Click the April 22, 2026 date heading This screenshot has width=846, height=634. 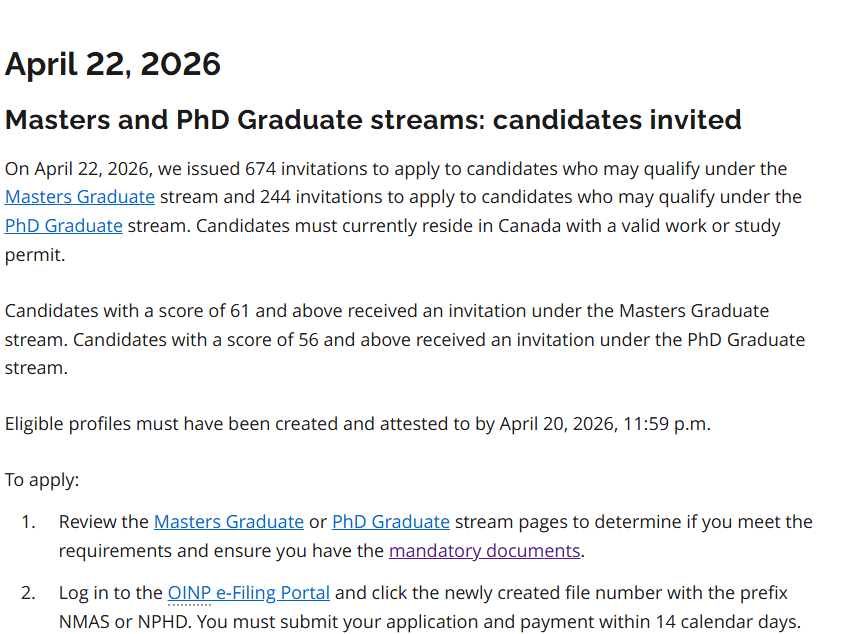click(113, 64)
